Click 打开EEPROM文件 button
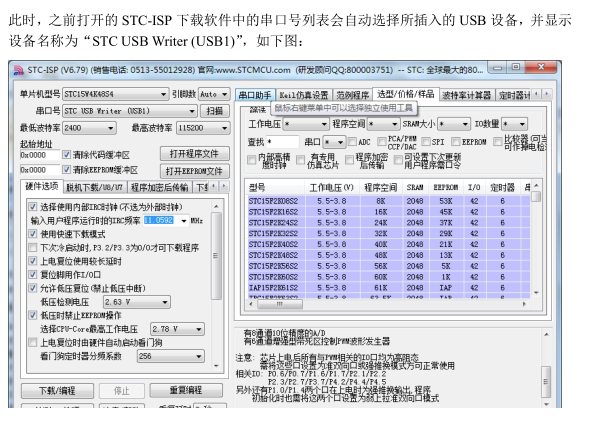 tap(195, 171)
